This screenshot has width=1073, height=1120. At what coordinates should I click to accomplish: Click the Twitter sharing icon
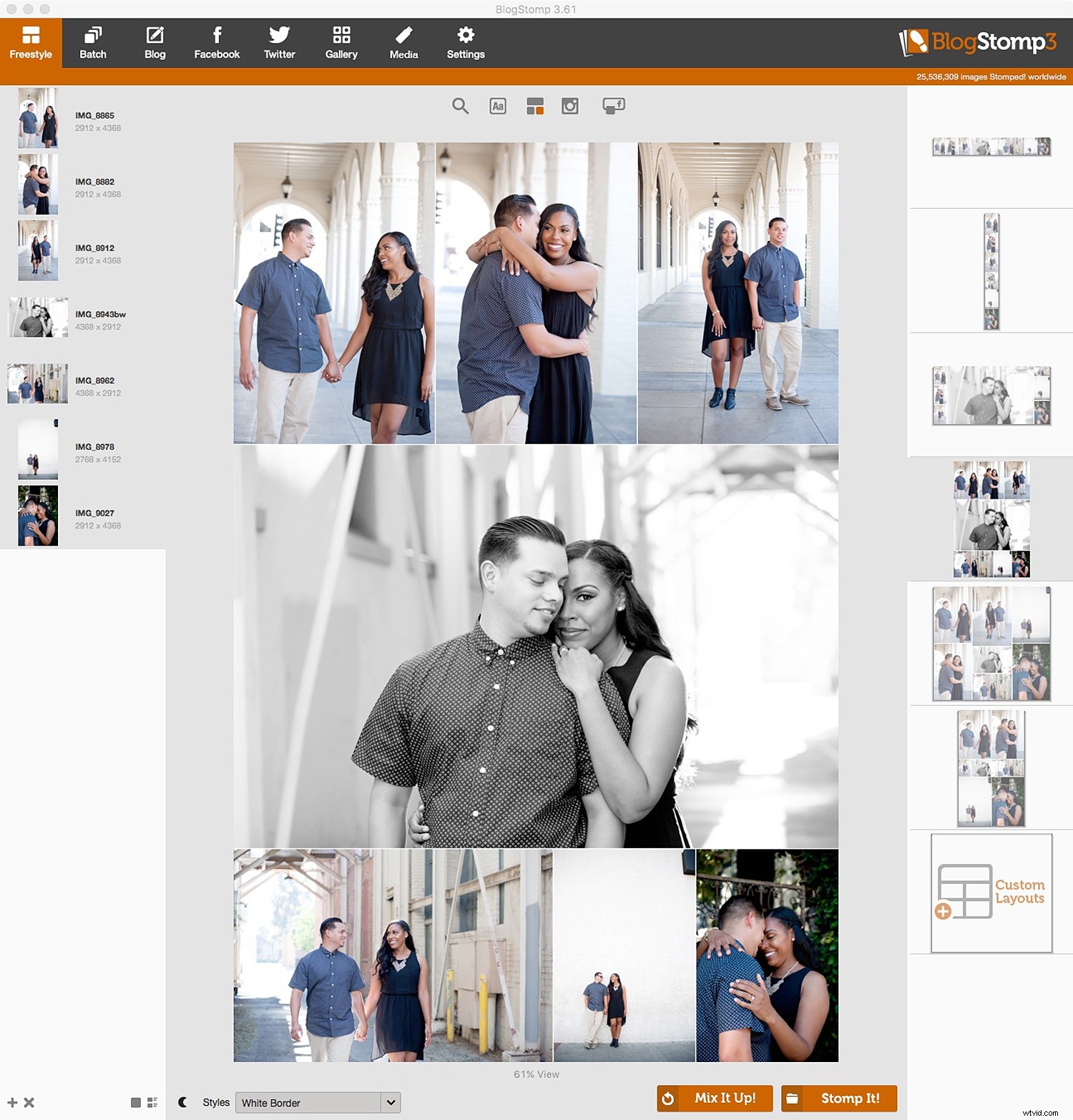279,41
